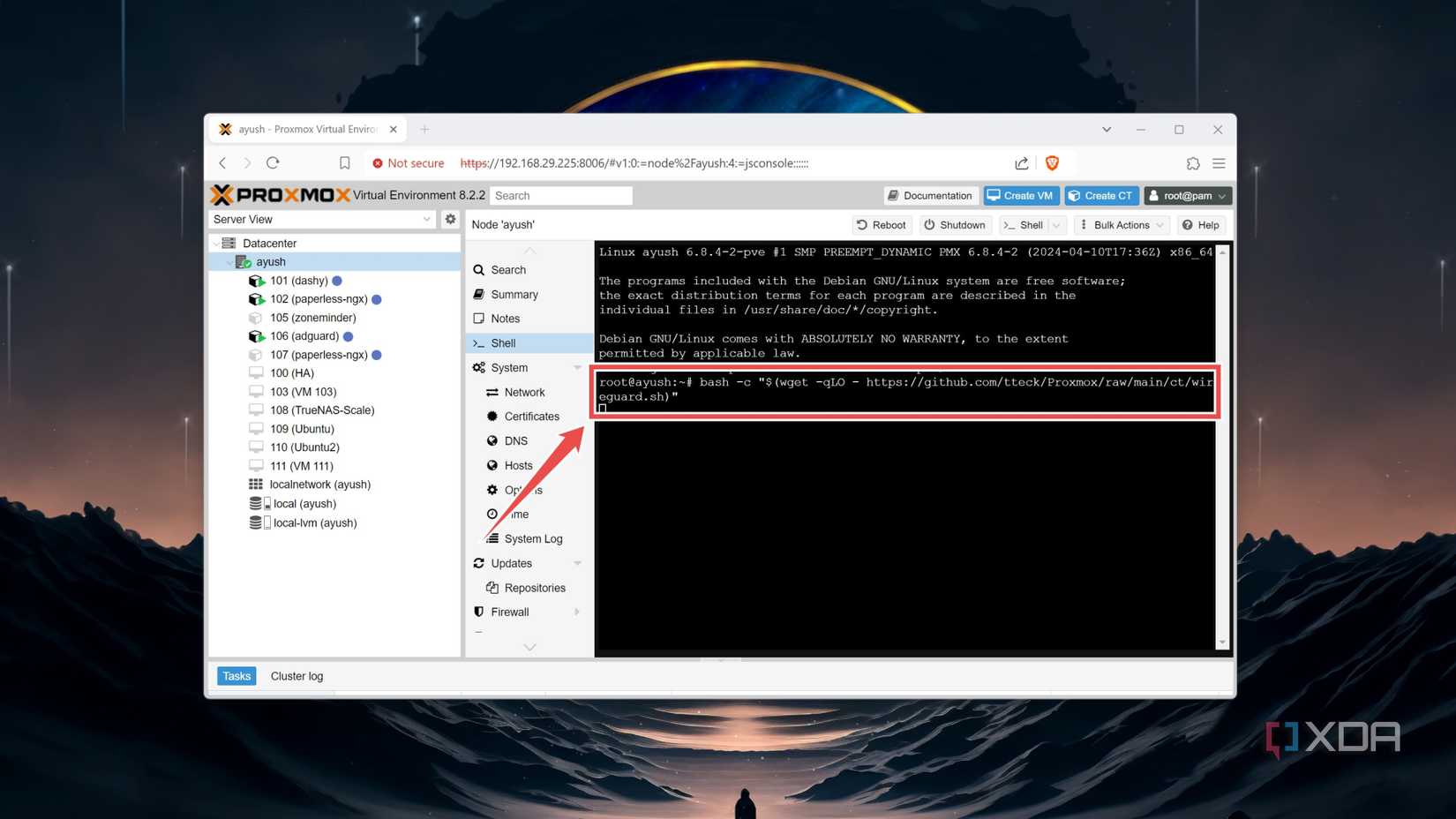Switch to the Cluster log tab
This screenshot has width=1456, height=819.
296,676
